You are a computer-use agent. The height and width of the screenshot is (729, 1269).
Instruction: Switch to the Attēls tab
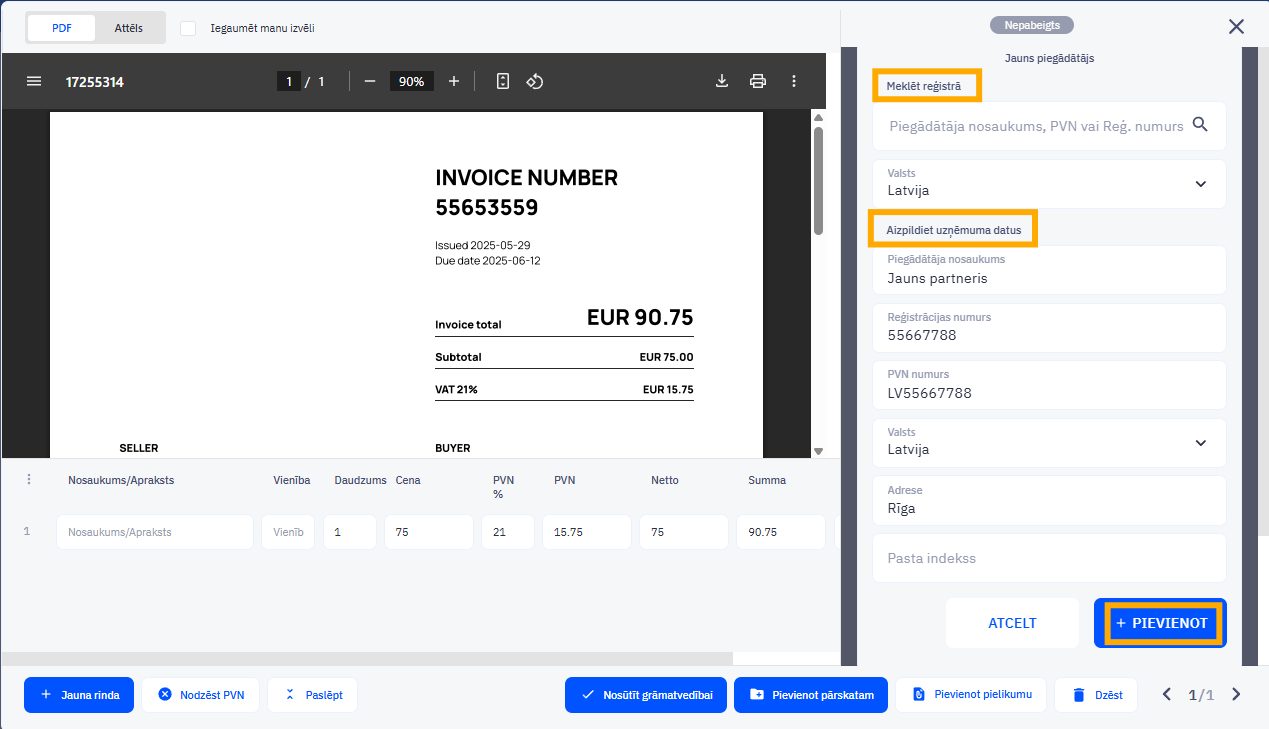pyautogui.click(x=129, y=28)
